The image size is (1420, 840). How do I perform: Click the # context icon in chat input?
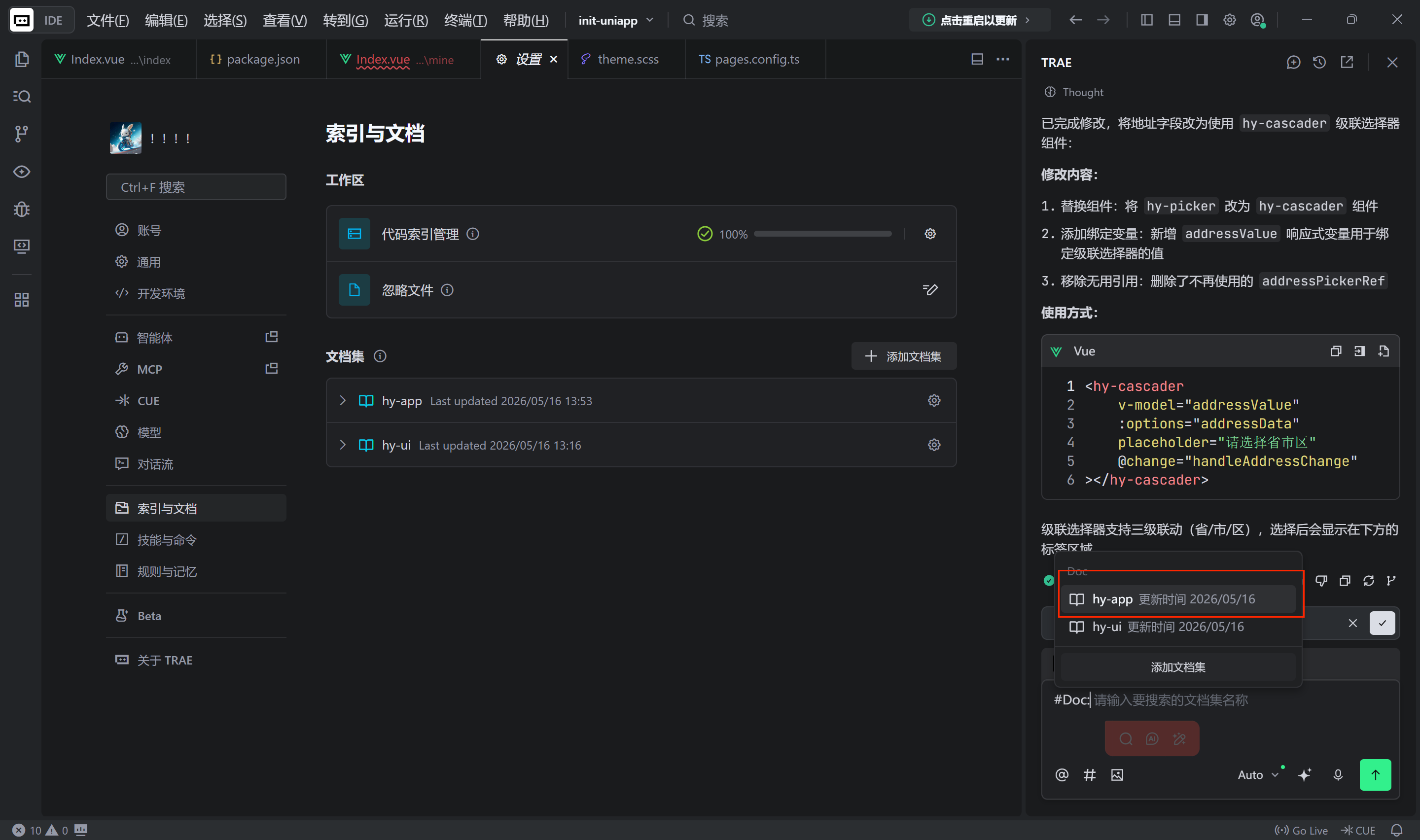(1090, 774)
